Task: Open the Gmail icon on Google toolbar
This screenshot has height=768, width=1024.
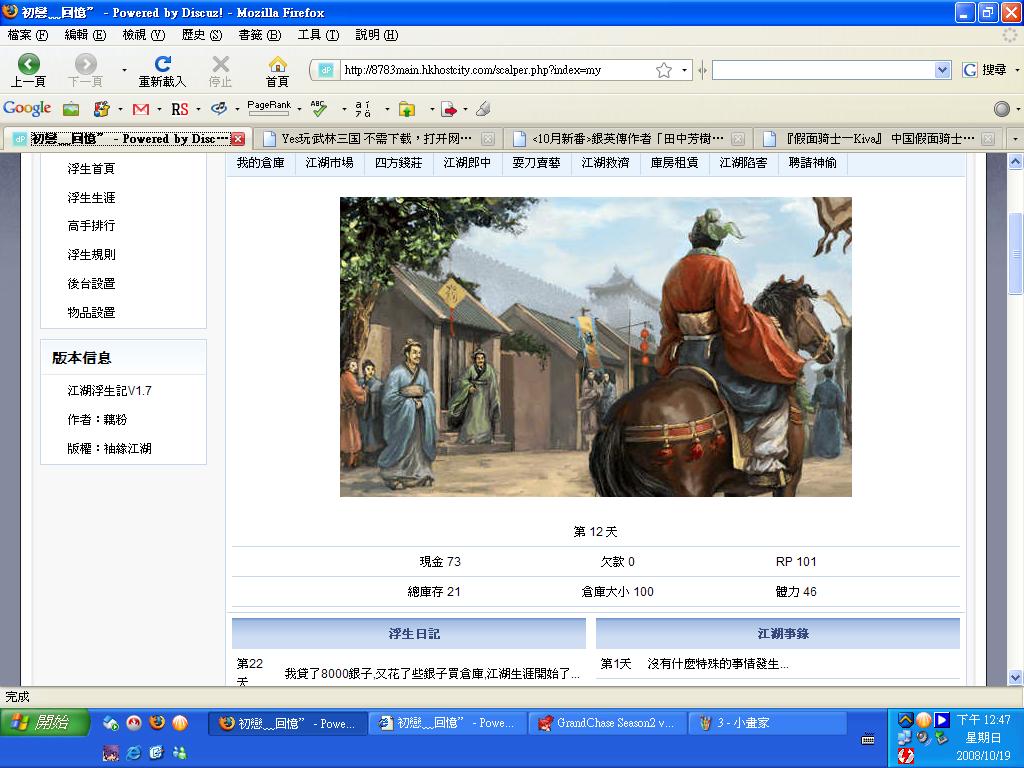Action: (140, 109)
